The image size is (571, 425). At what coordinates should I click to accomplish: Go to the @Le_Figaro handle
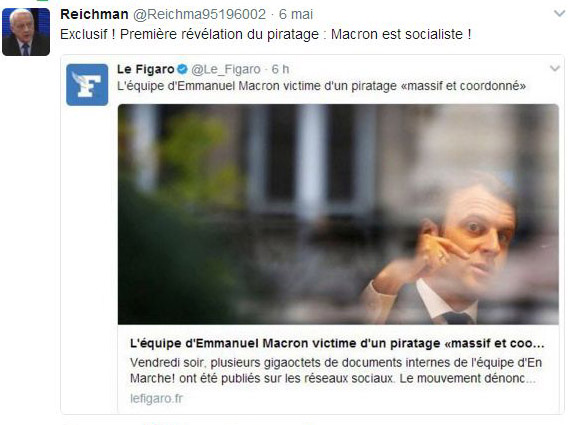tap(226, 69)
